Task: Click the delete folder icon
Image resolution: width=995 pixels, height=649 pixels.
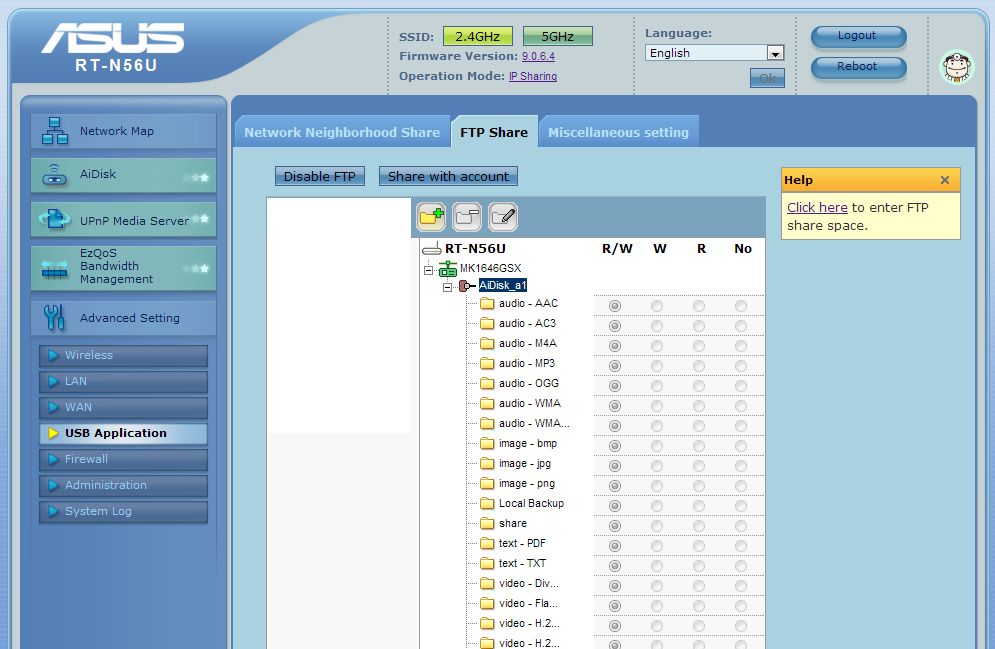Action: pos(467,215)
